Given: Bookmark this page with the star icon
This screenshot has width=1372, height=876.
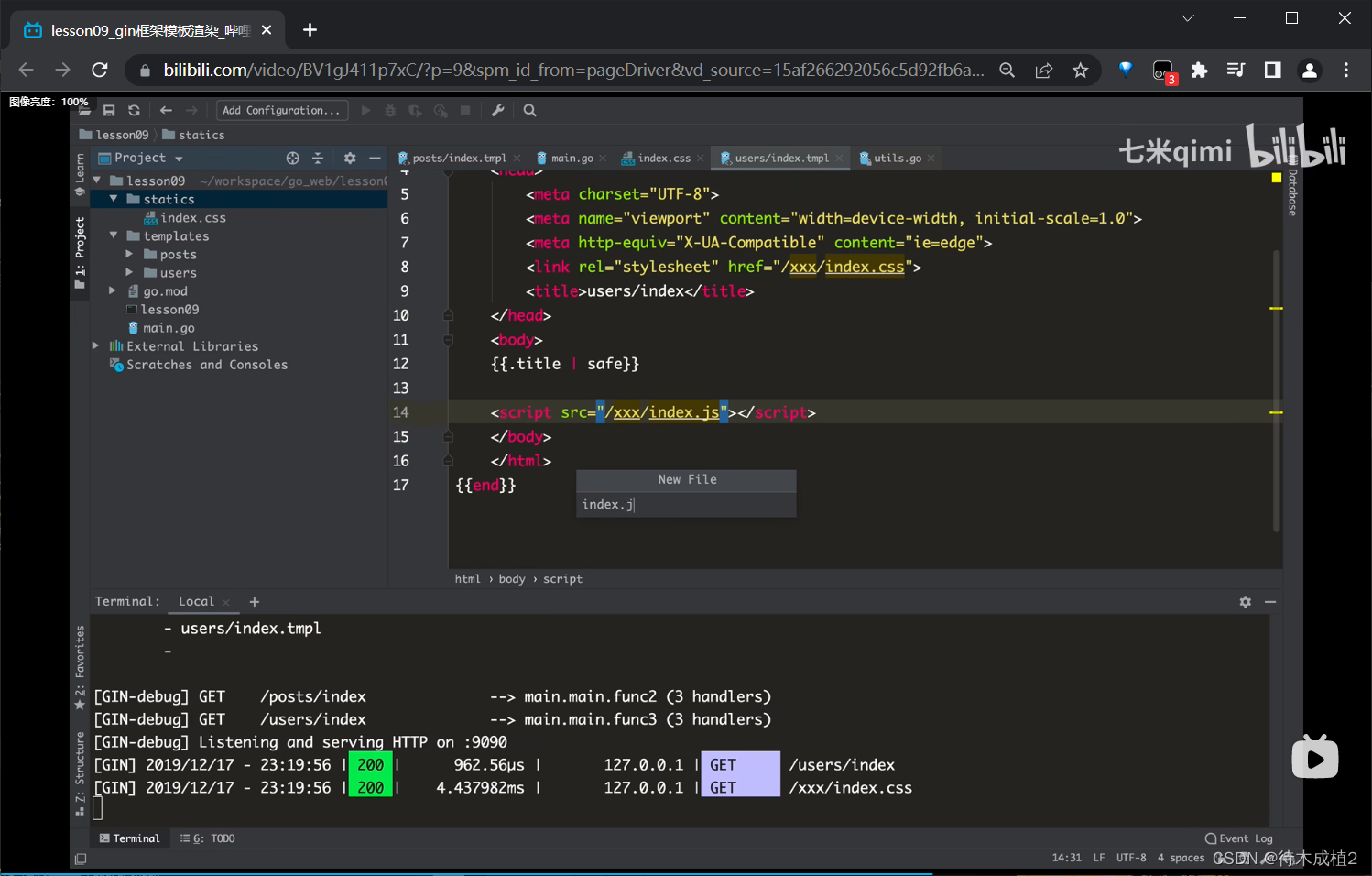Looking at the screenshot, I should pos(1081,71).
